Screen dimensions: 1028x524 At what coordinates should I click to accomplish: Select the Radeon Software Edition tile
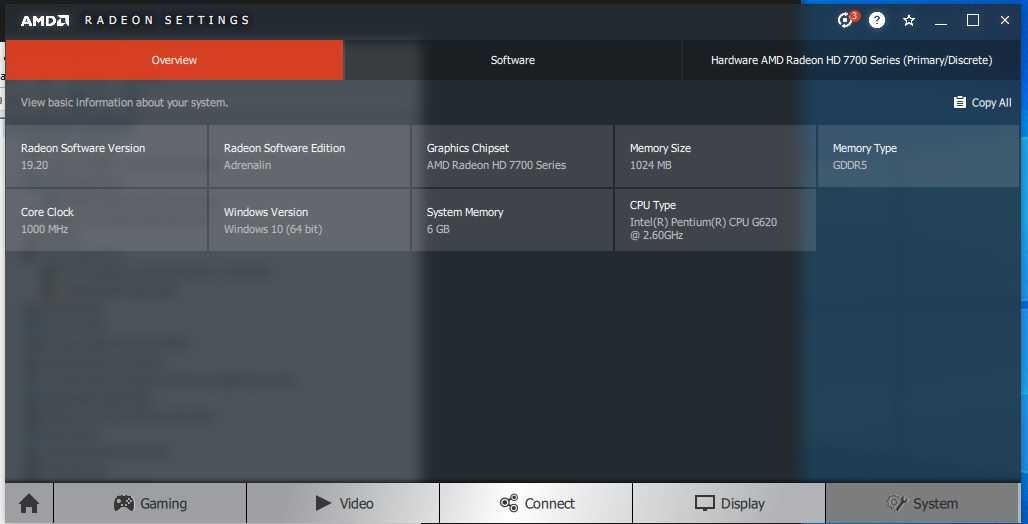(x=309, y=156)
